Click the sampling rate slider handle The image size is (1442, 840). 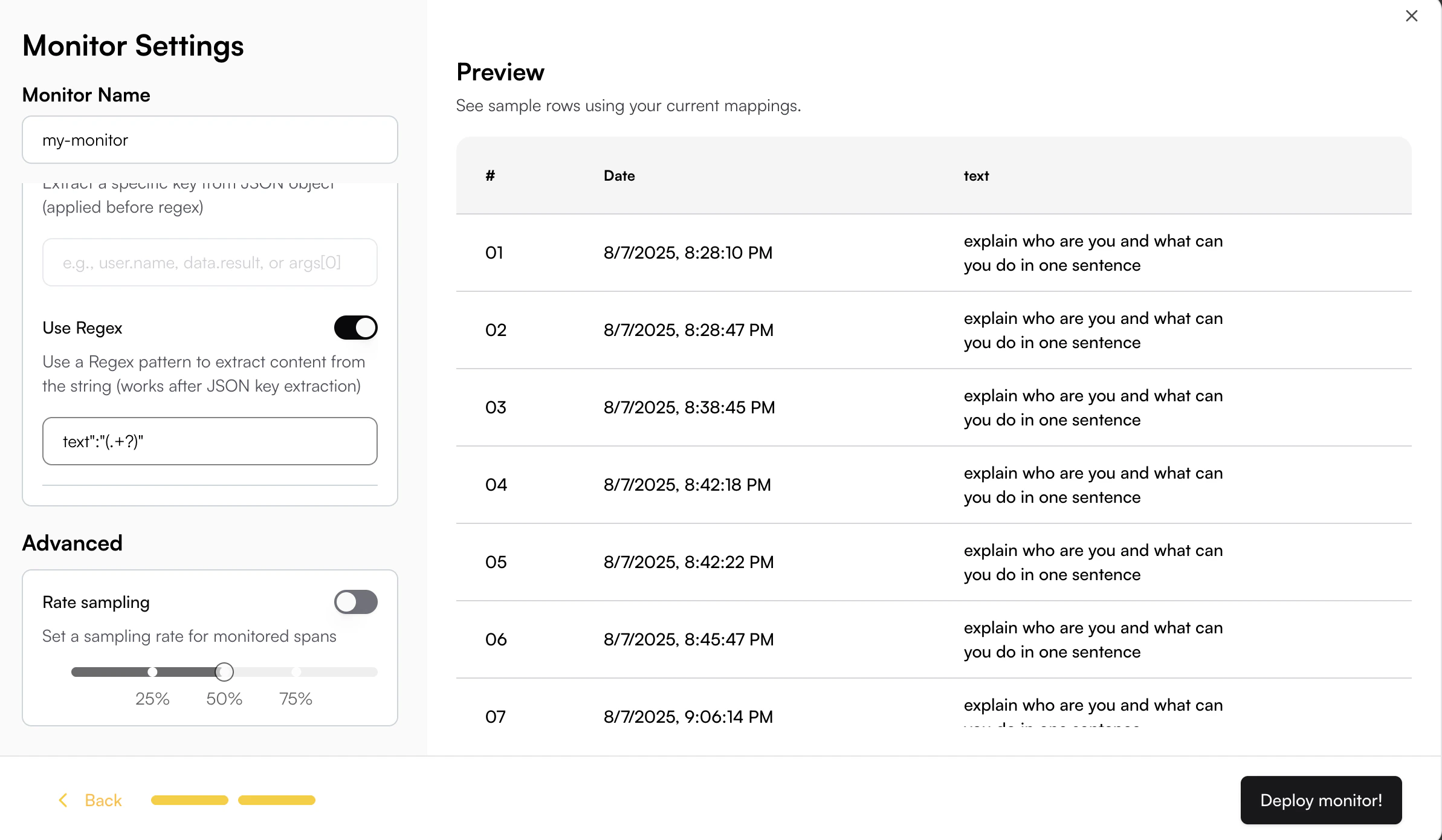(224, 672)
